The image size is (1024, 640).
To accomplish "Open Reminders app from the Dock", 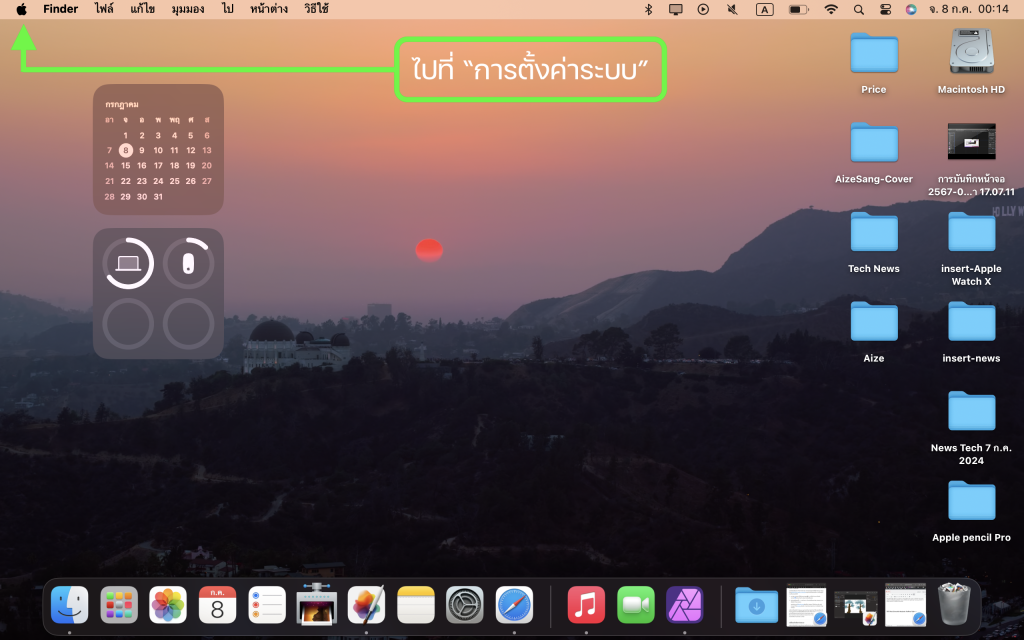I will tap(267, 605).
